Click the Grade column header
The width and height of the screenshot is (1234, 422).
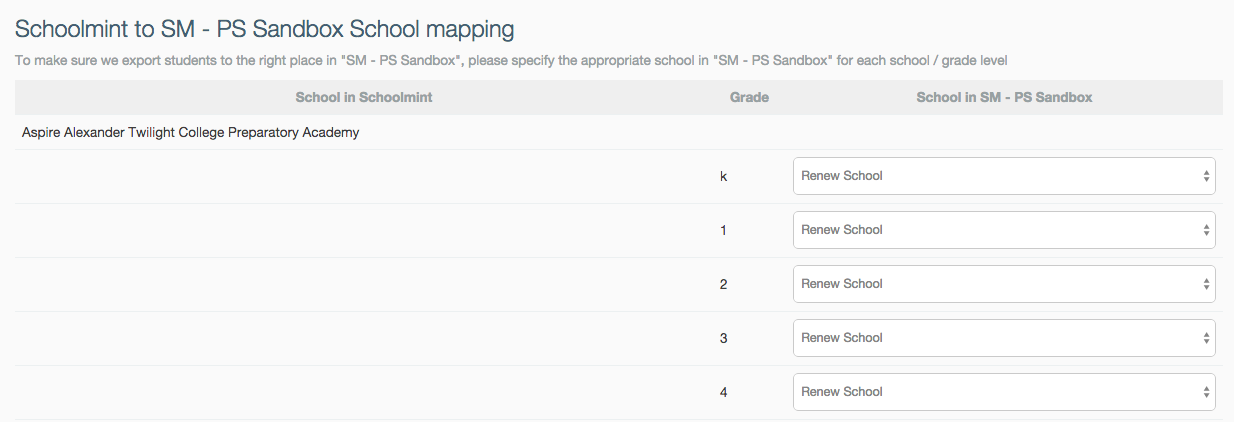749,98
